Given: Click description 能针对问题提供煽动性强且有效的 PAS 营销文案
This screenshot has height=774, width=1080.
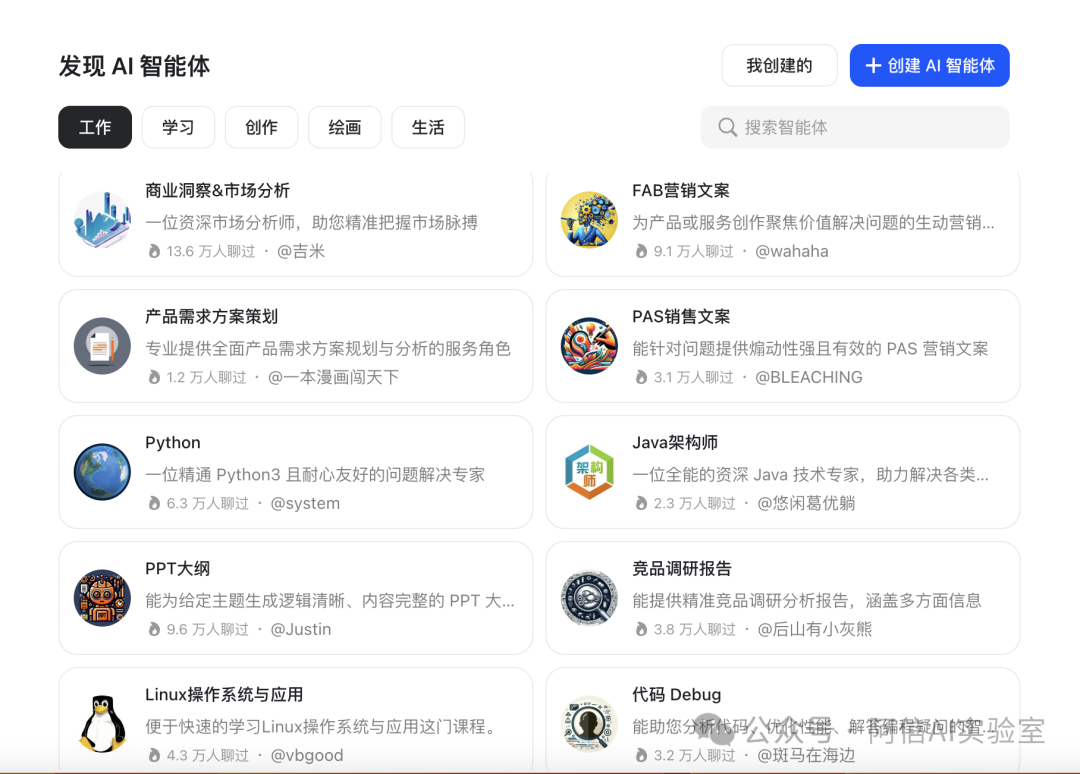Looking at the screenshot, I should (x=811, y=348).
